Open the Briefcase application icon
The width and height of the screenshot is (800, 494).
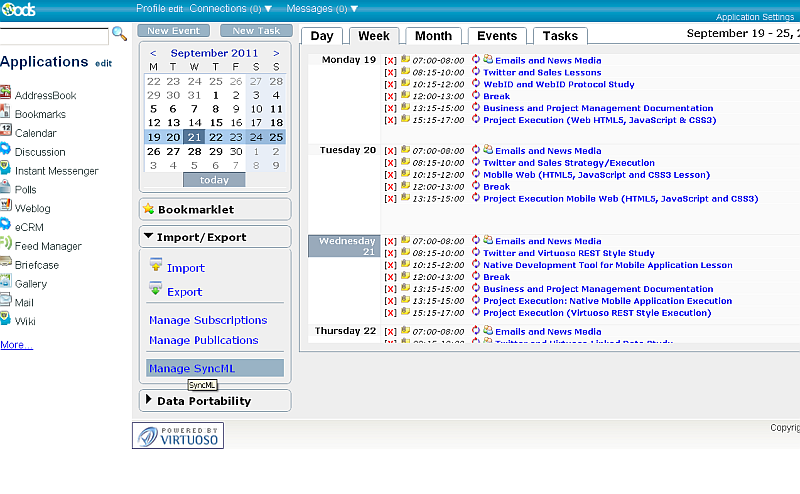(x=6, y=265)
